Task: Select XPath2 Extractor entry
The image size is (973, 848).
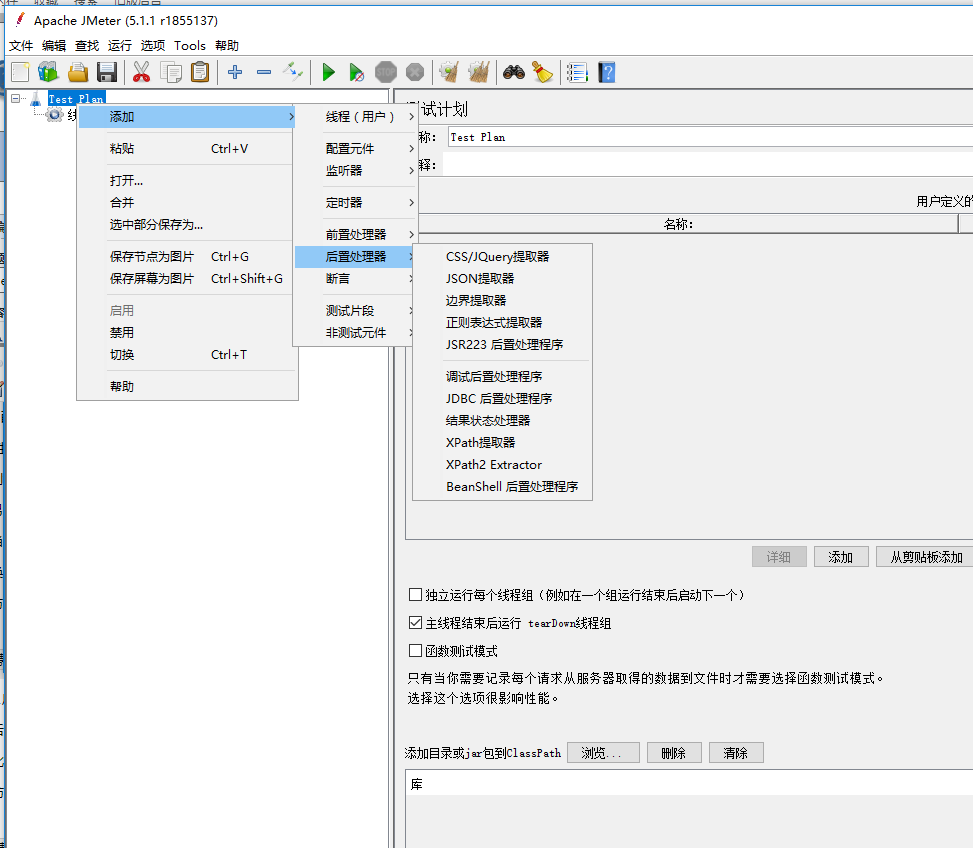Action: (502, 465)
